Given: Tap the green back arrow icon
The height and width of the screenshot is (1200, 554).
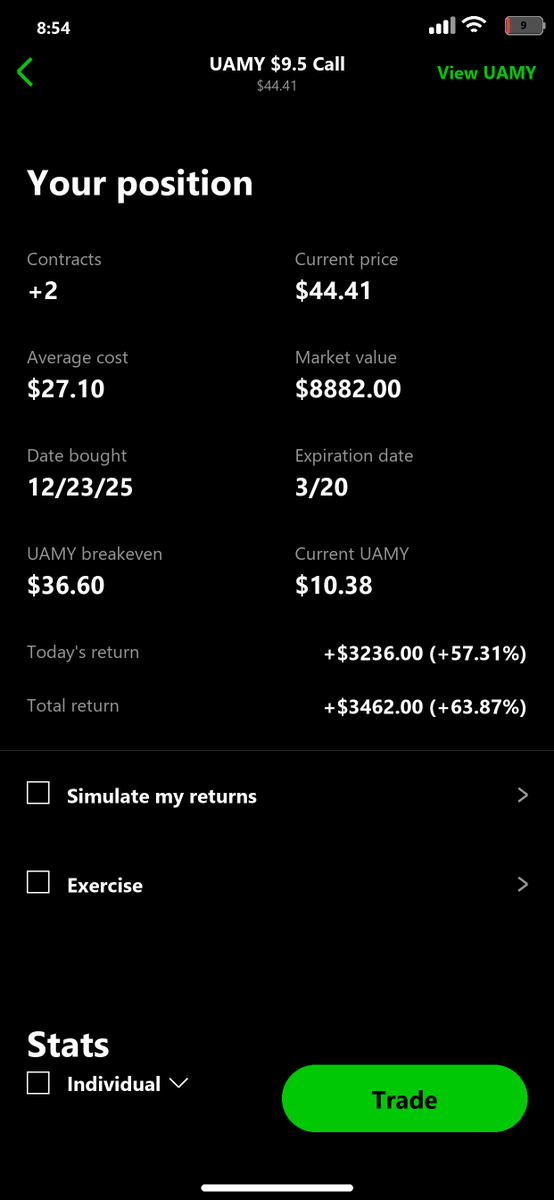Looking at the screenshot, I should pyautogui.click(x=26, y=72).
